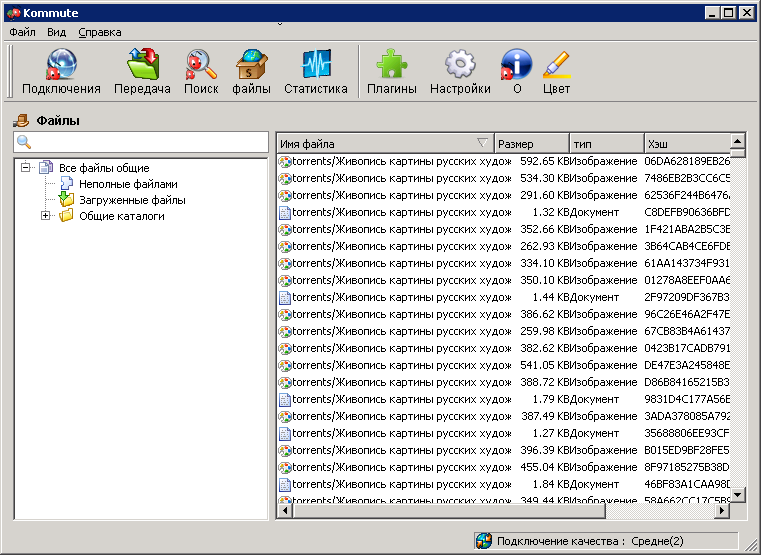Select the file row sized 1.27 KB
The image size is (761, 555).
[504, 433]
